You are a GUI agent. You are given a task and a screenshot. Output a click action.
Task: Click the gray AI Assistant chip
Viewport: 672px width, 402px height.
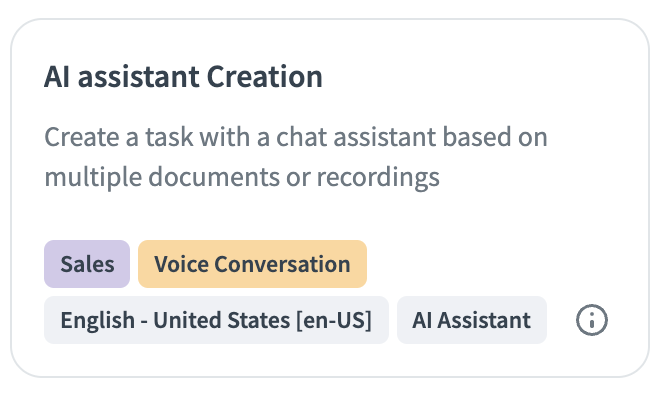click(472, 321)
